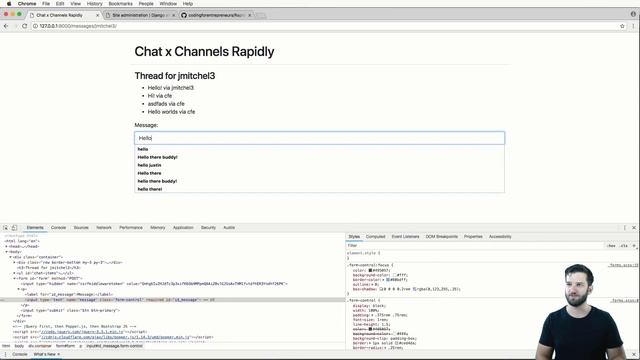Viewport: 640px width, 360px height.
Task: Click the _forms.scss source link for .form-control:focus
Action: click(624, 265)
